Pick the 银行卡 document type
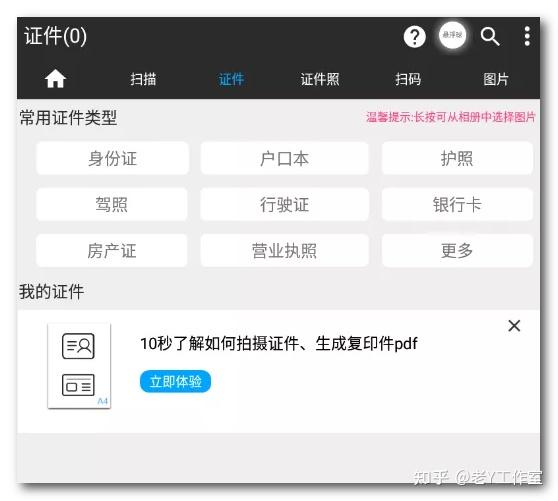This screenshot has width=558, height=501. click(457, 204)
